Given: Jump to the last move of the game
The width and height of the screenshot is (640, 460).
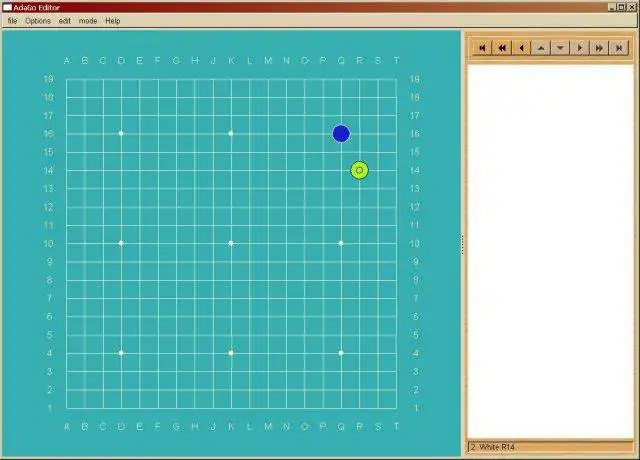Looking at the screenshot, I should coord(619,48).
